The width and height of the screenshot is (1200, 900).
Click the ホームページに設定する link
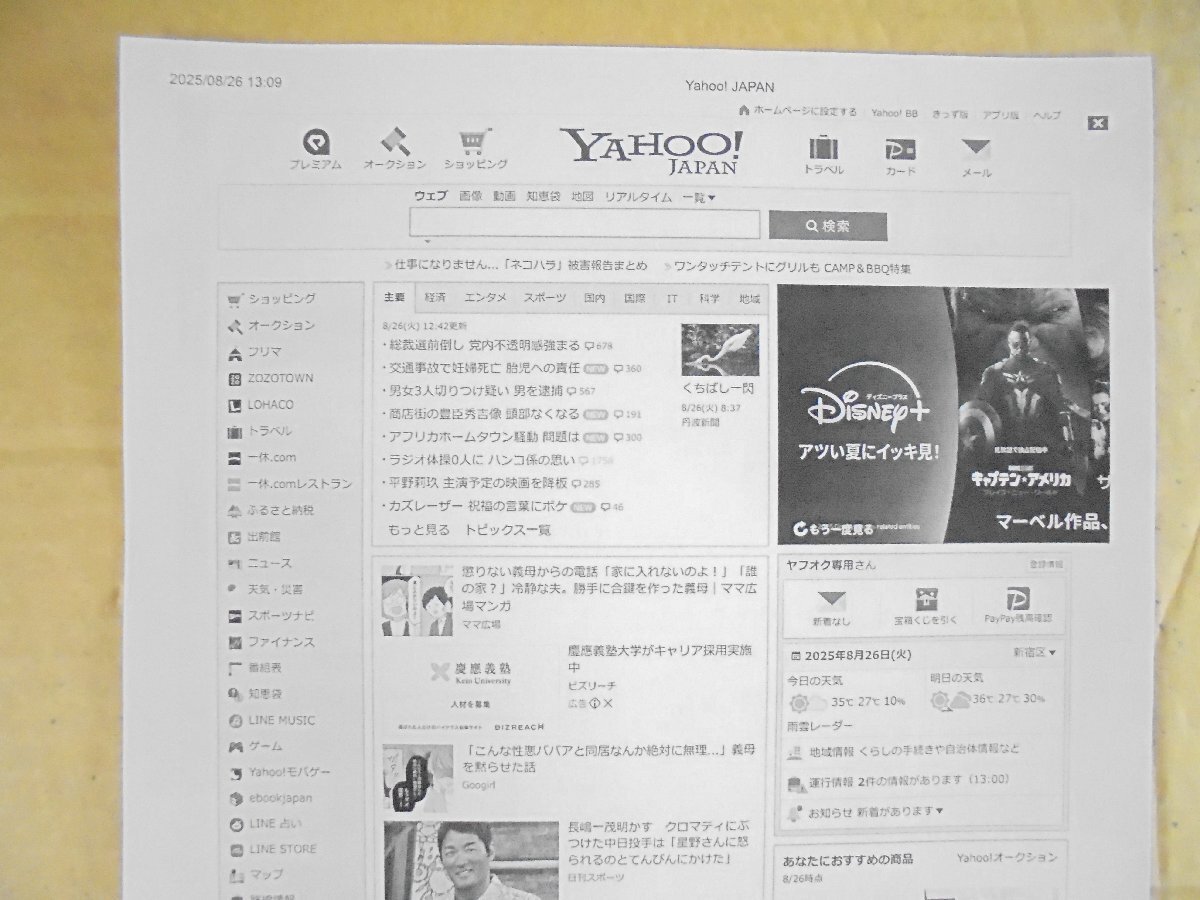(x=805, y=112)
